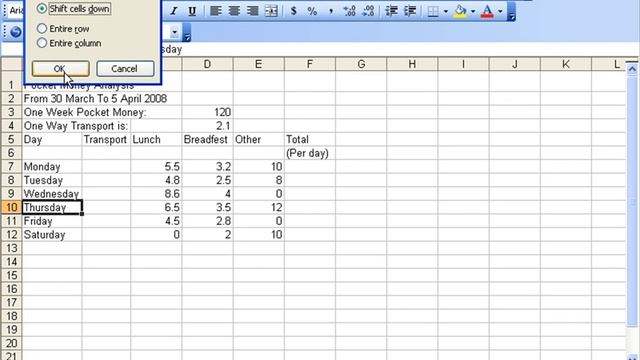The height and width of the screenshot is (360, 640).
Task: Select column F header
Action: click(310, 64)
